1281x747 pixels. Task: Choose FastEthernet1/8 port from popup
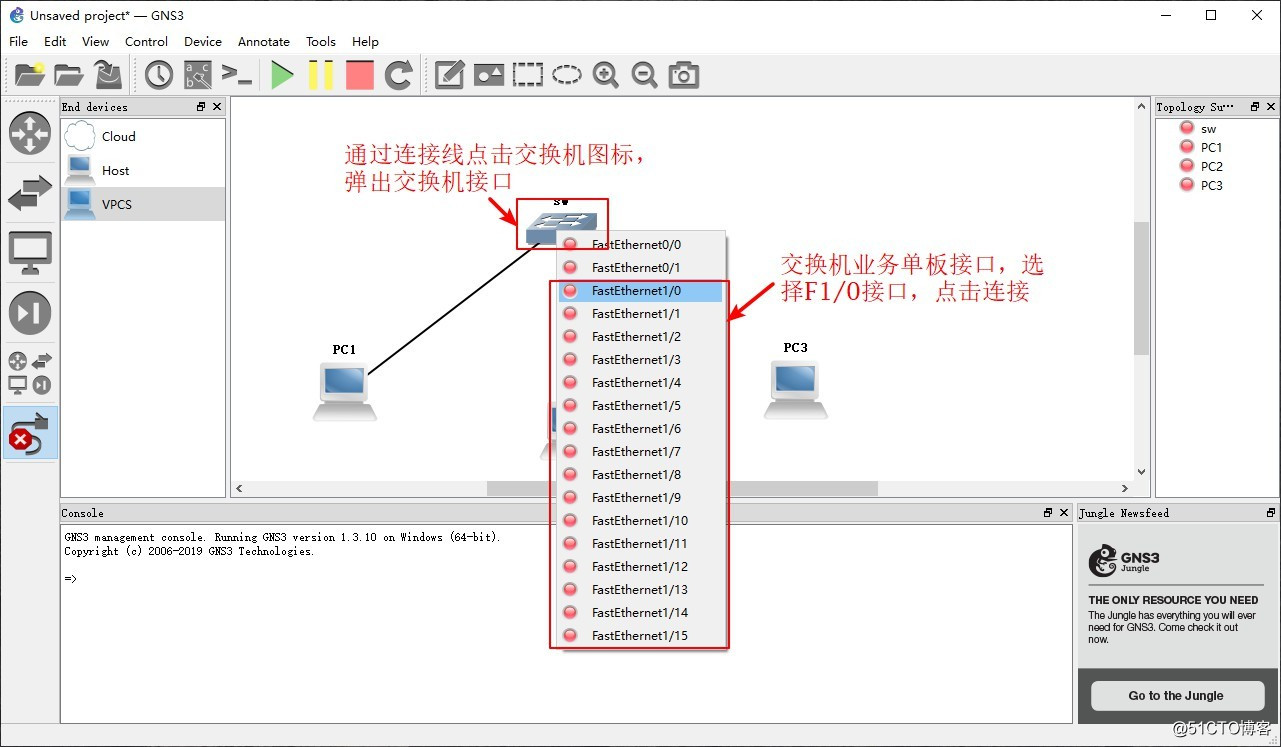click(x=640, y=474)
